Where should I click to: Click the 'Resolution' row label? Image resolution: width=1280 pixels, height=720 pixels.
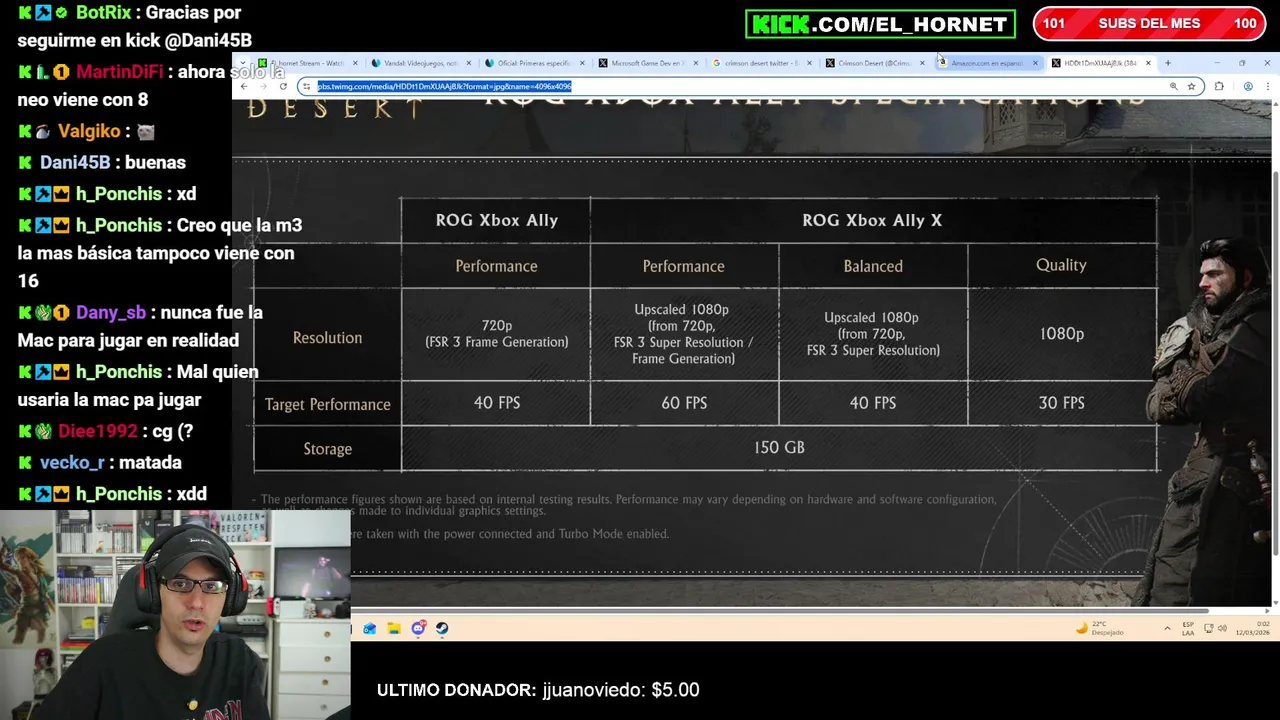tap(327, 338)
